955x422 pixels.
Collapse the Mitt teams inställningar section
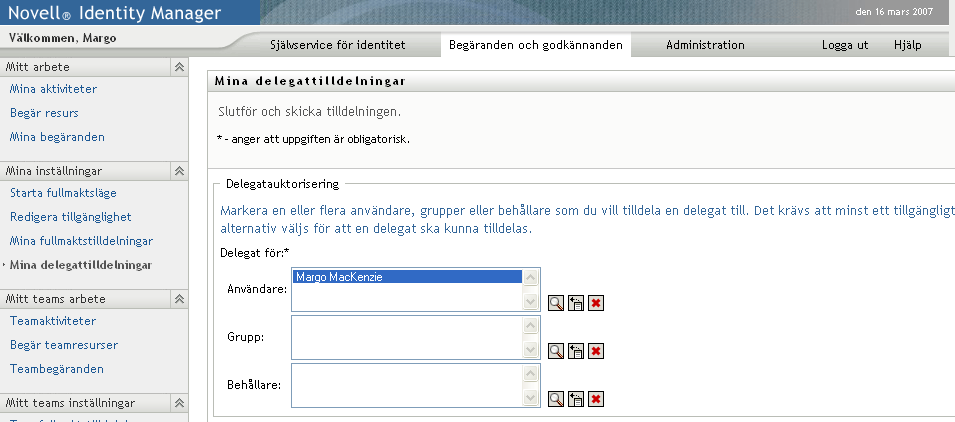pos(179,403)
